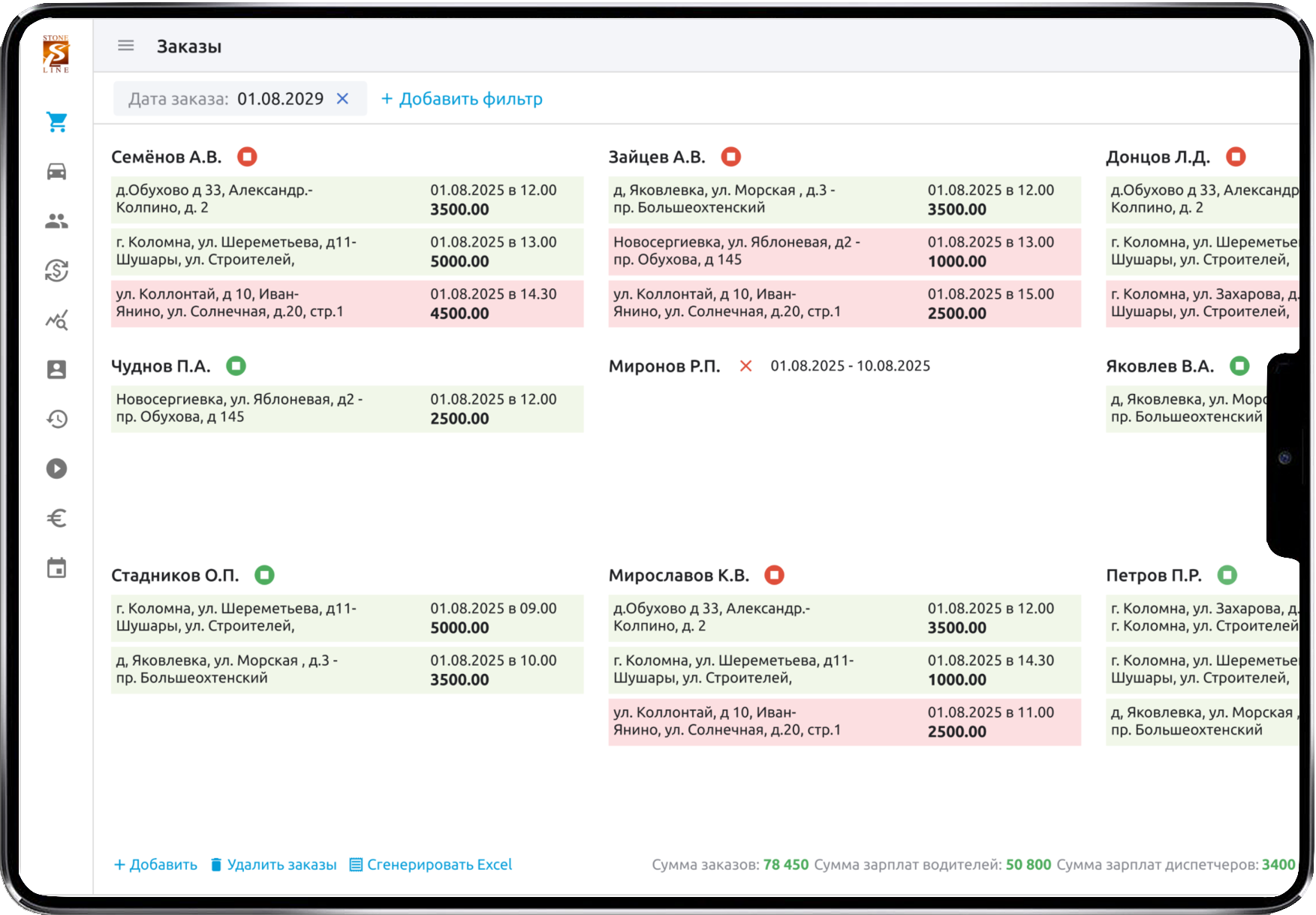1316x915 pixels.
Task: Toggle red status button for Семёнов А.В.
Action: tap(247, 157)
